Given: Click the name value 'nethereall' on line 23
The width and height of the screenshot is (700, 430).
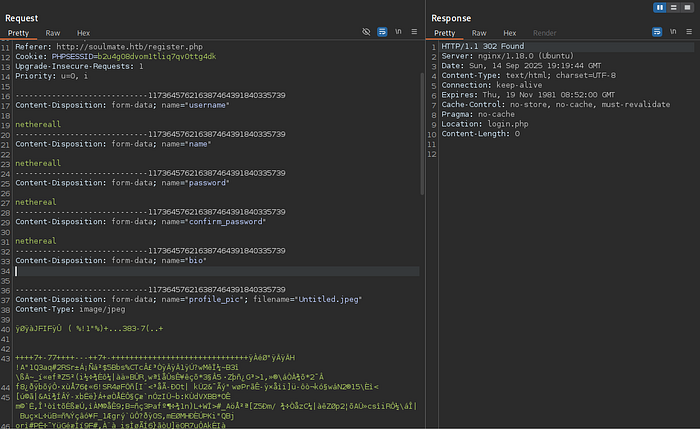Looking at the screenshot, I should point(38,163).
